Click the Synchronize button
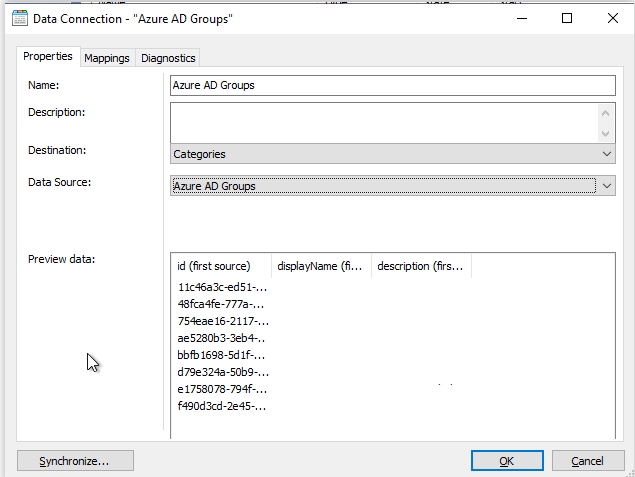Screen dimensions: 635x477 pyautogui.click(x=75, y=461)
